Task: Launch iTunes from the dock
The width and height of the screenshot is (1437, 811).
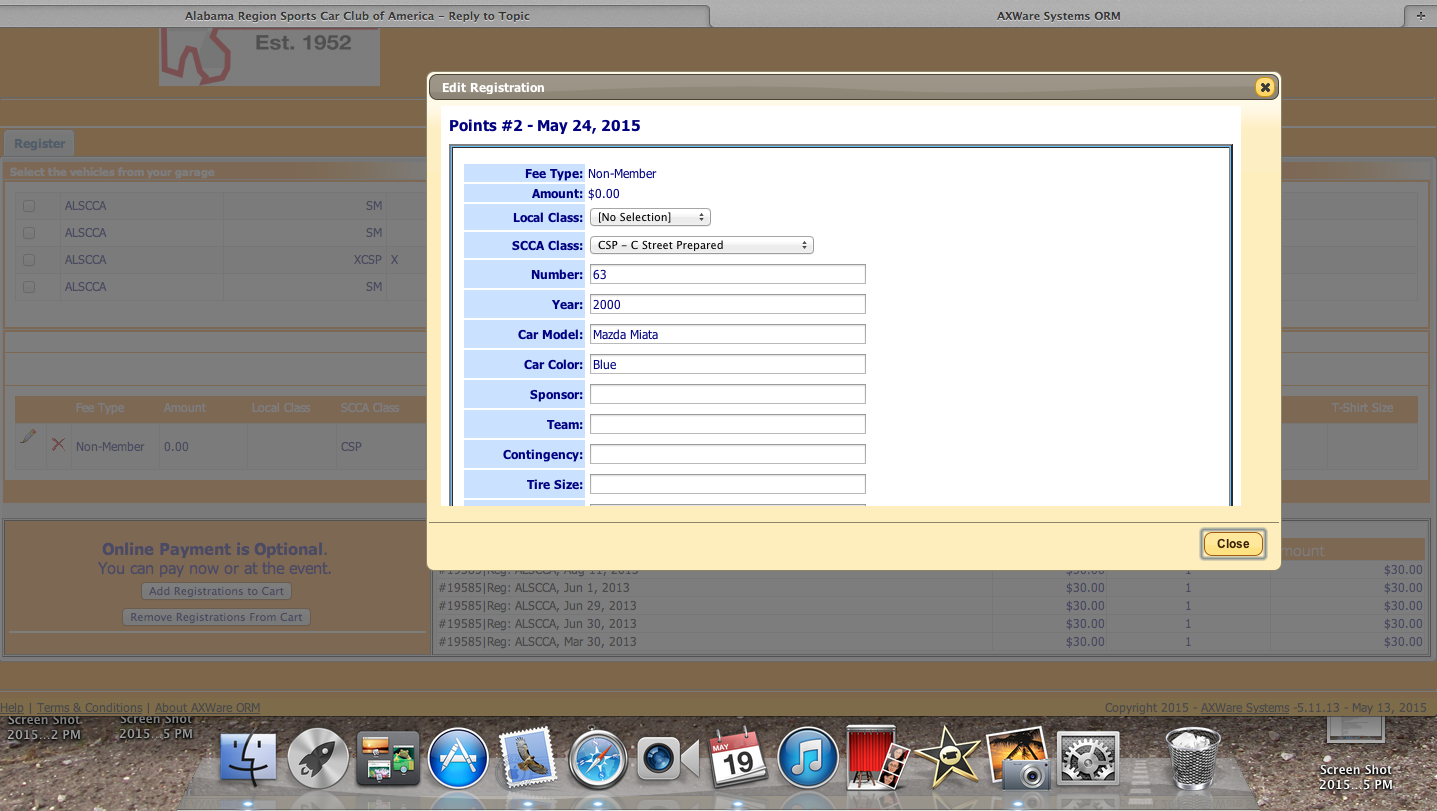Action: point(806,759)
